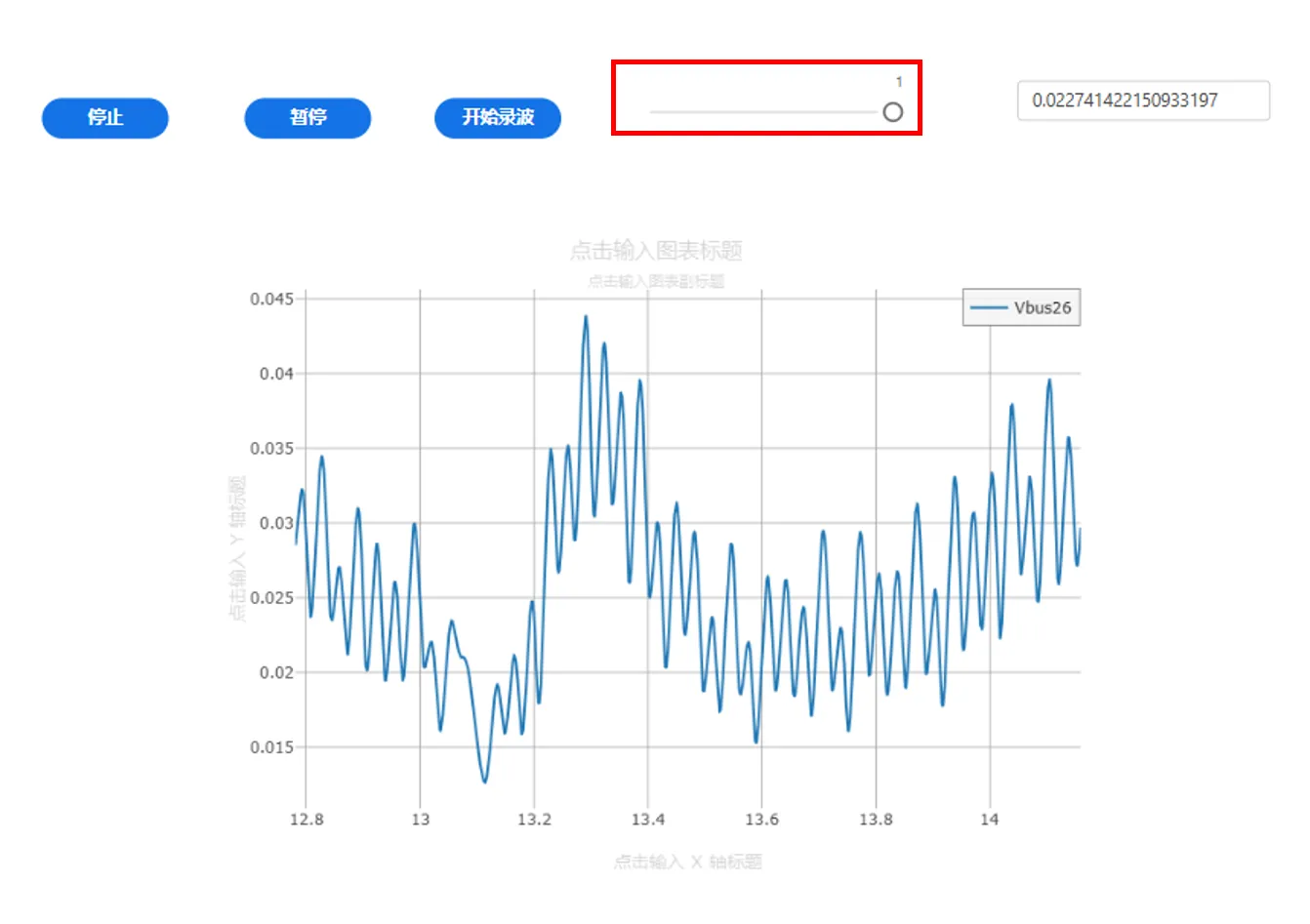Click the chart title placeholder 点击输入图表标题
The width and height of the screenshot is (1310, 924).
656,251
